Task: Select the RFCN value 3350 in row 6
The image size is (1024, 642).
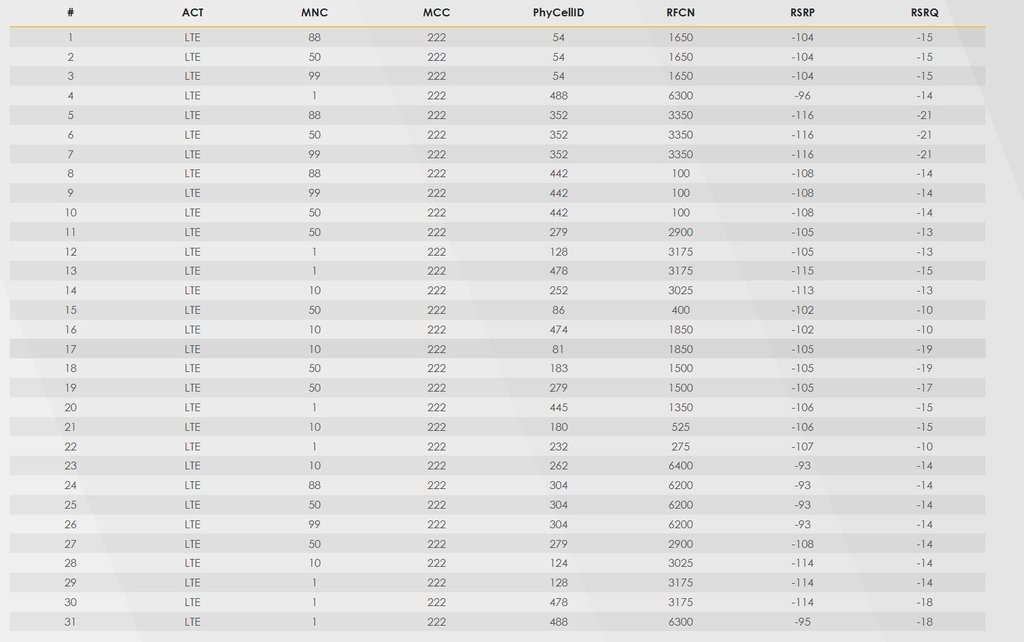Action: [680, 135]
